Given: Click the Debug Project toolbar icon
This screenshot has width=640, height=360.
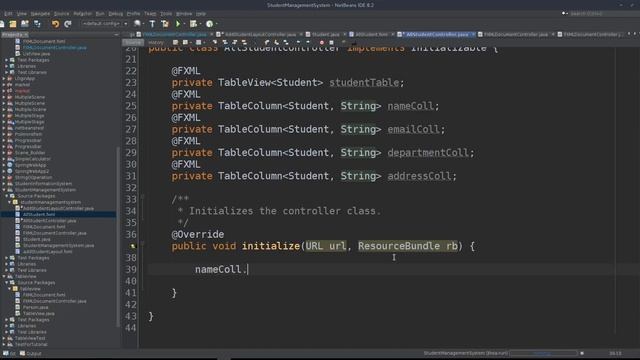Looking at the screenshot, I should click(193, 24).
